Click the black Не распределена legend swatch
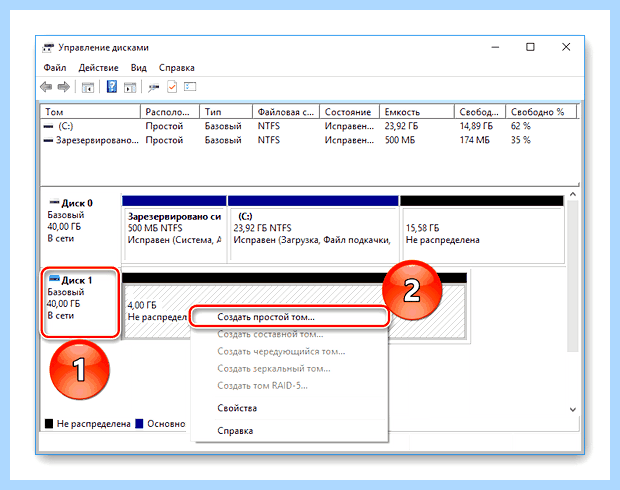Screen dimensions: 620x490 tap(49, 424)
